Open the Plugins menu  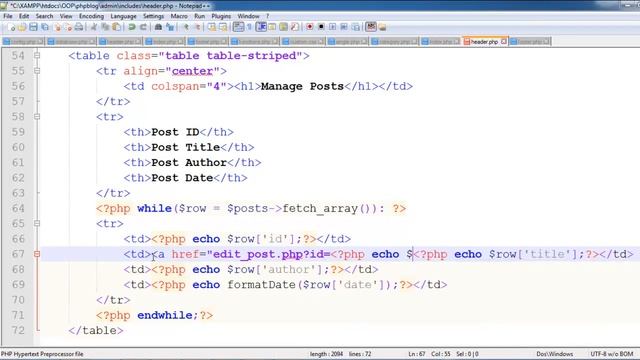[x=221, y=16]
